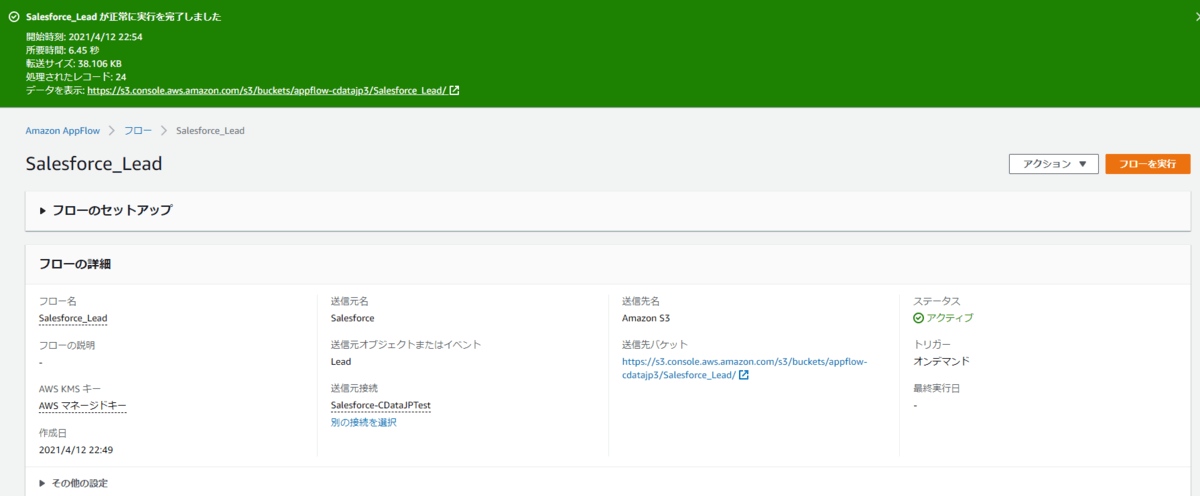The width and height of the screenshot is (1200, 496).
Task: Click the Salesforce_Lead page heading
Action: pyautogui.click(x=94, y=165)
